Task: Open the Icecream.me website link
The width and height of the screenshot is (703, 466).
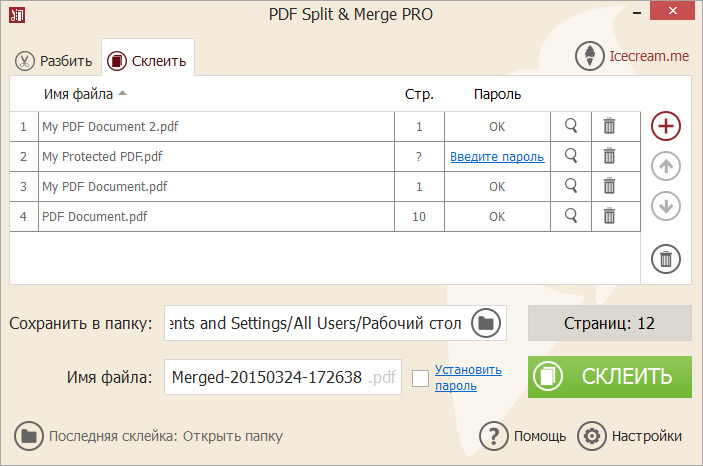Action: 649,56
